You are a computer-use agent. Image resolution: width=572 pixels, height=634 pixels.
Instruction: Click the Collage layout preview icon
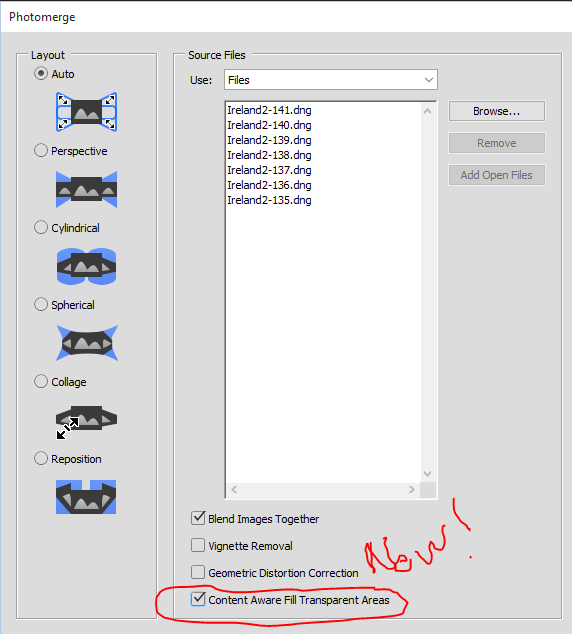pos(87,421)
